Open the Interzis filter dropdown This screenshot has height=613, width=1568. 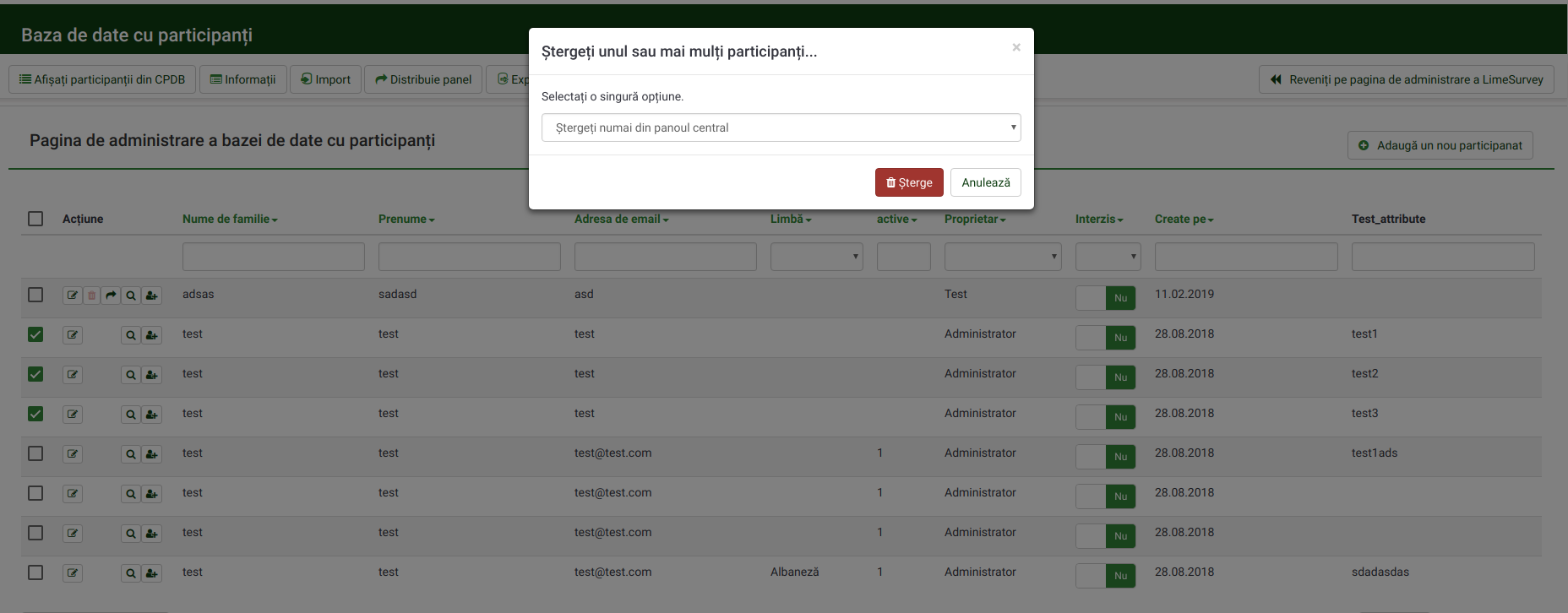pyautogui.click(x=1108, y=257)
